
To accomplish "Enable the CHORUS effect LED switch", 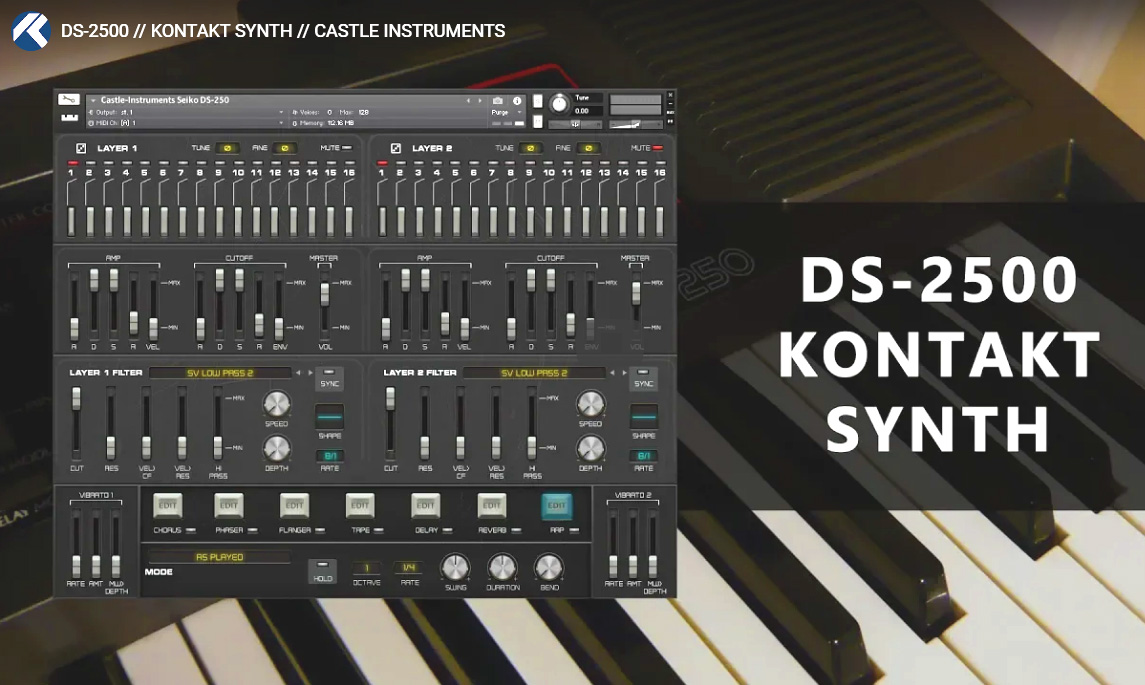I will (x=191, y=530).
